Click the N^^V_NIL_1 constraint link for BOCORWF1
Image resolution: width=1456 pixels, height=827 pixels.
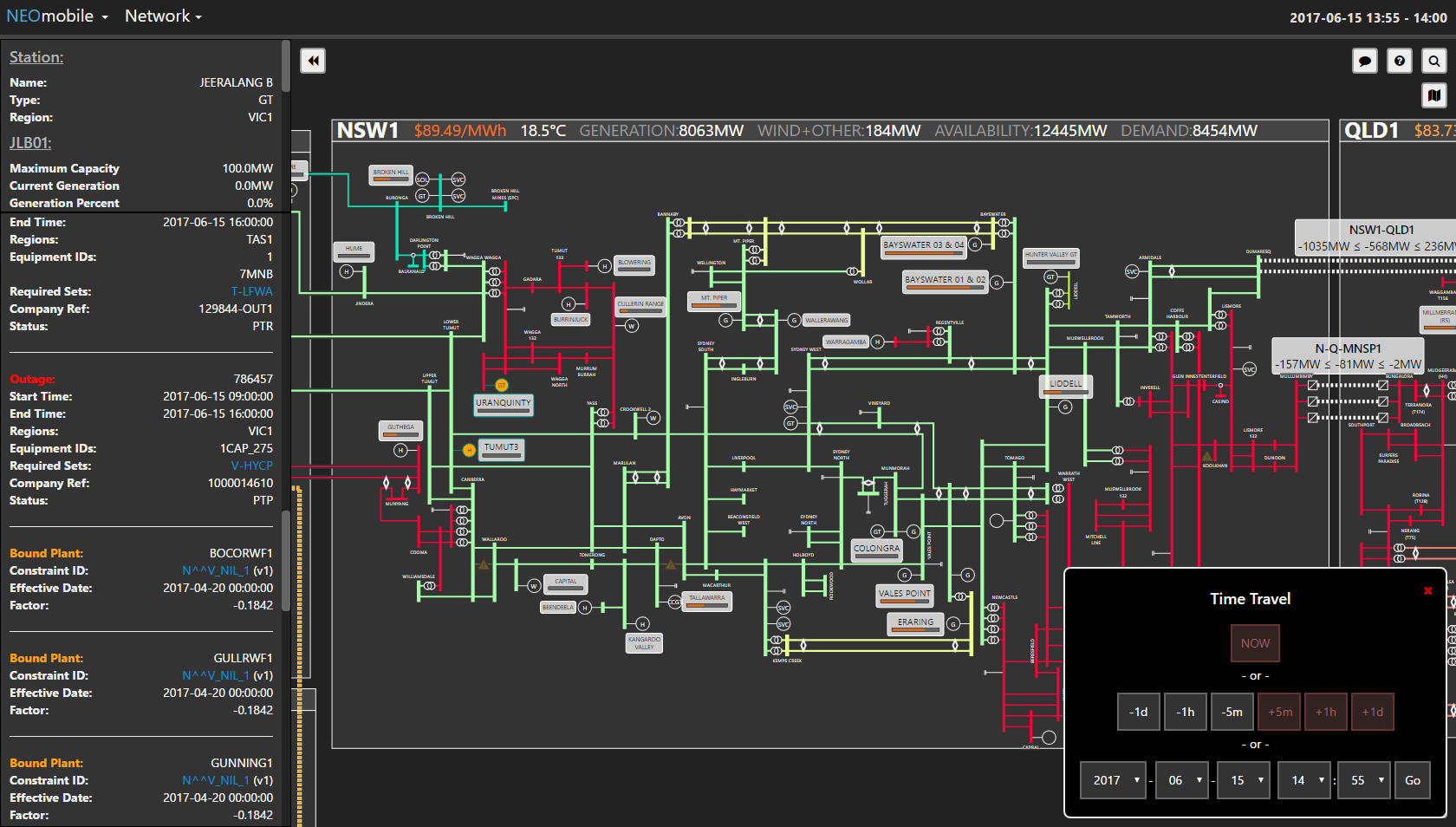pos(216,570)
